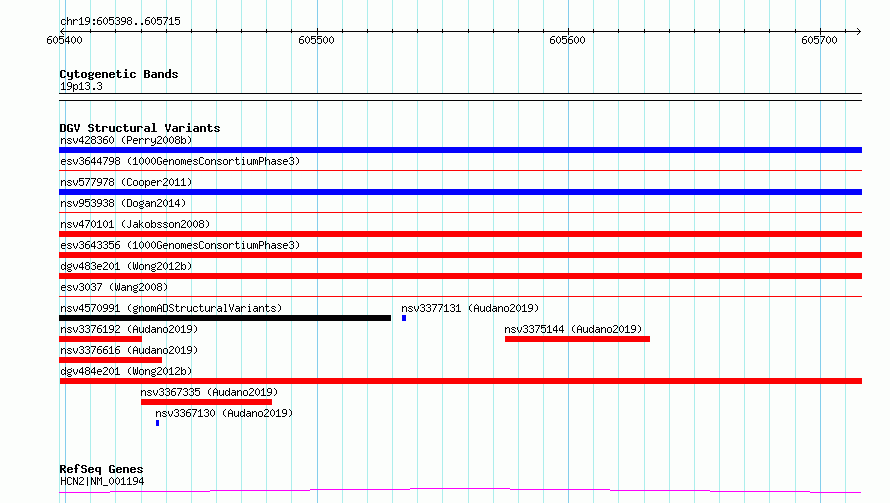Viewport: 890px width, 503px height.
Task: Click the left arrow of the ruler
Action: (62, 31)
